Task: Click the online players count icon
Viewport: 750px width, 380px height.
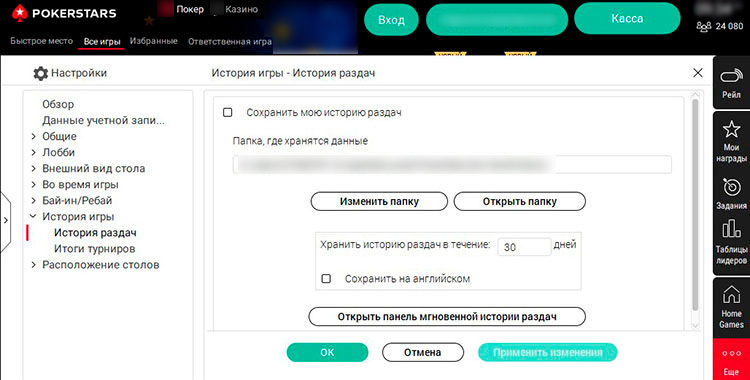Action: coord(704,27)
